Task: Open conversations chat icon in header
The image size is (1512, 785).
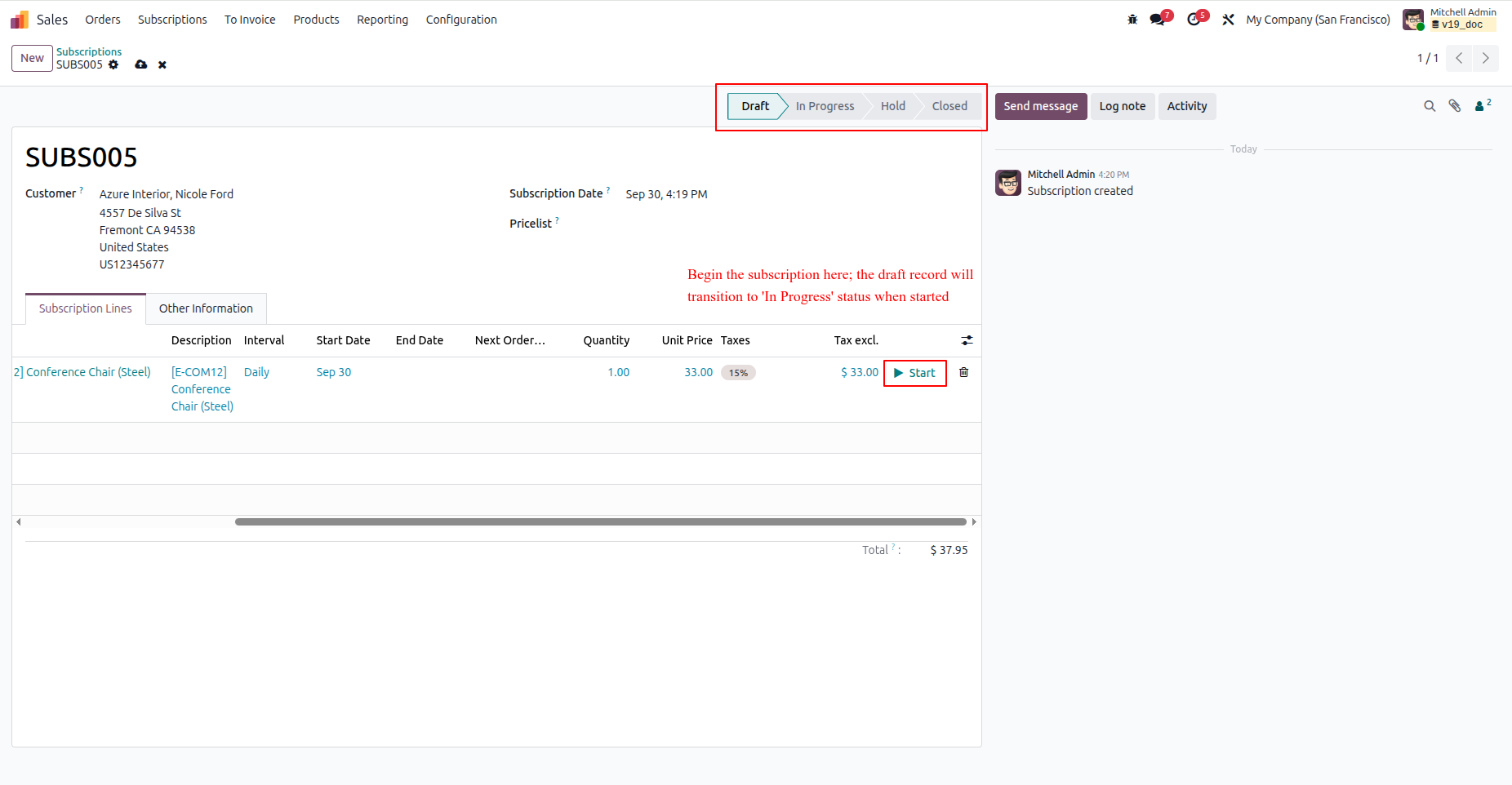Action: click(1158, 19)
